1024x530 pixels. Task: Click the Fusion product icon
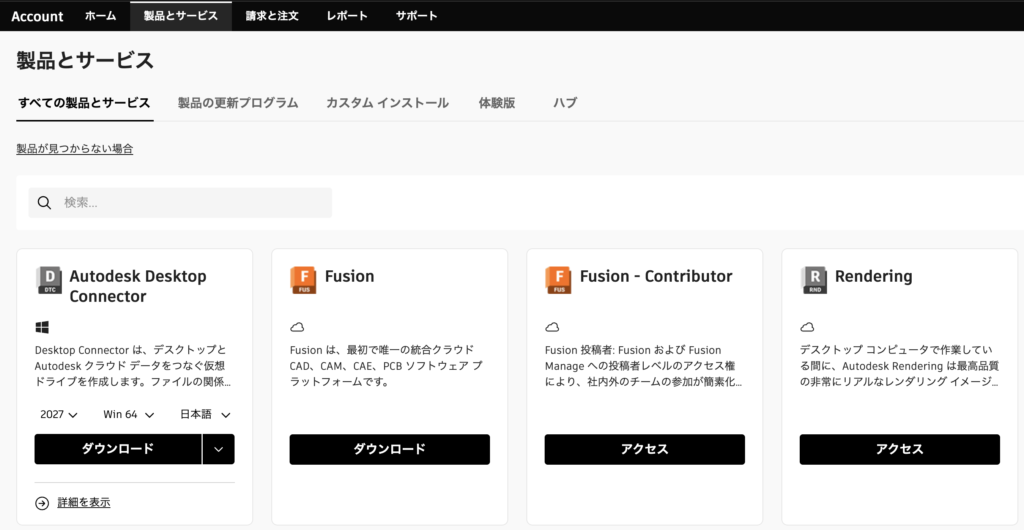click(303, 279)
